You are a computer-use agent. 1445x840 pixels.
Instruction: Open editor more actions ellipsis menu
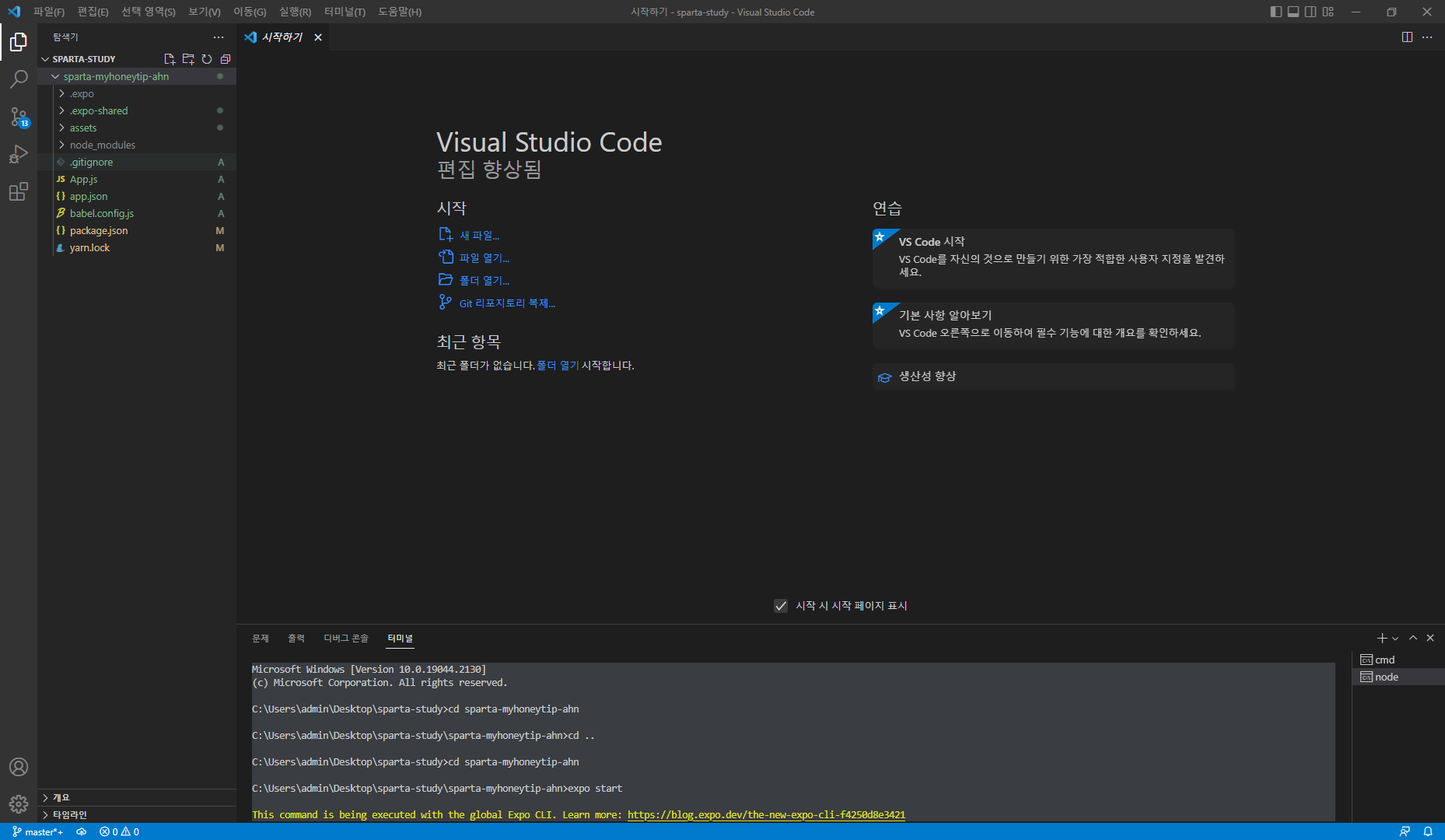[x=1427, y=37]
